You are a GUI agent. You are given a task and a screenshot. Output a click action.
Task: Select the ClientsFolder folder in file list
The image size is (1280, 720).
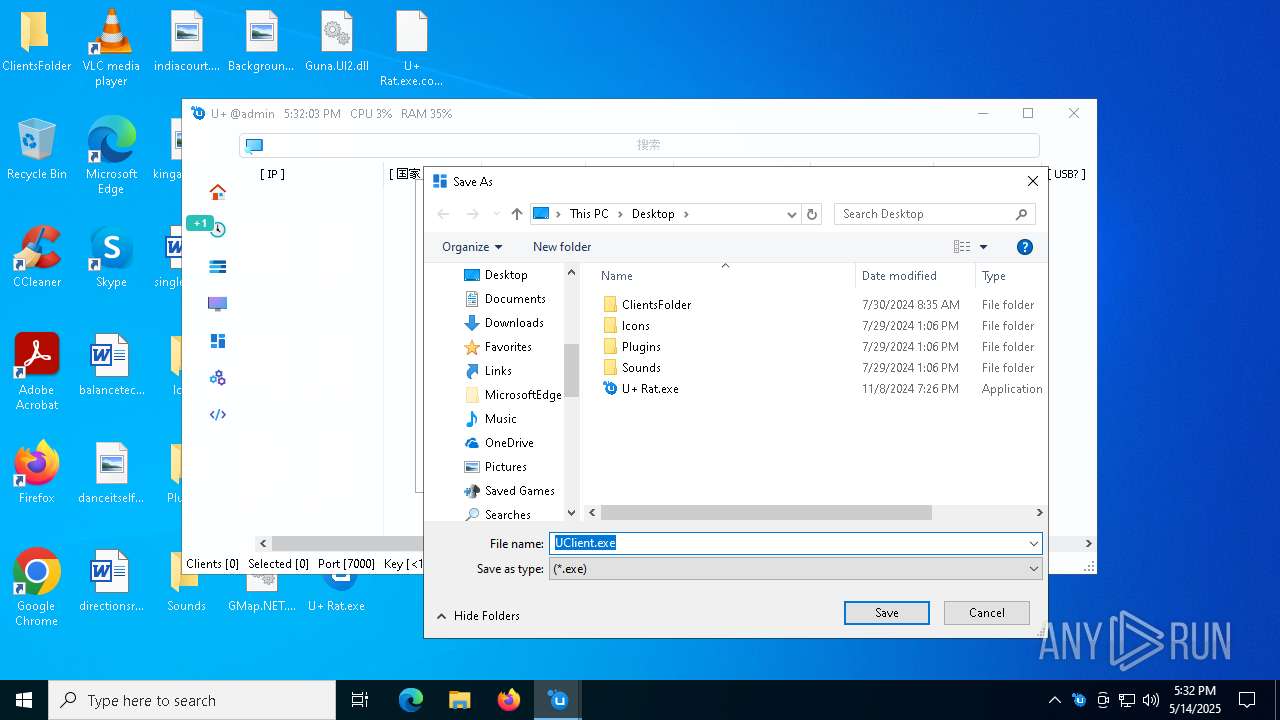[x=656, y=305]
